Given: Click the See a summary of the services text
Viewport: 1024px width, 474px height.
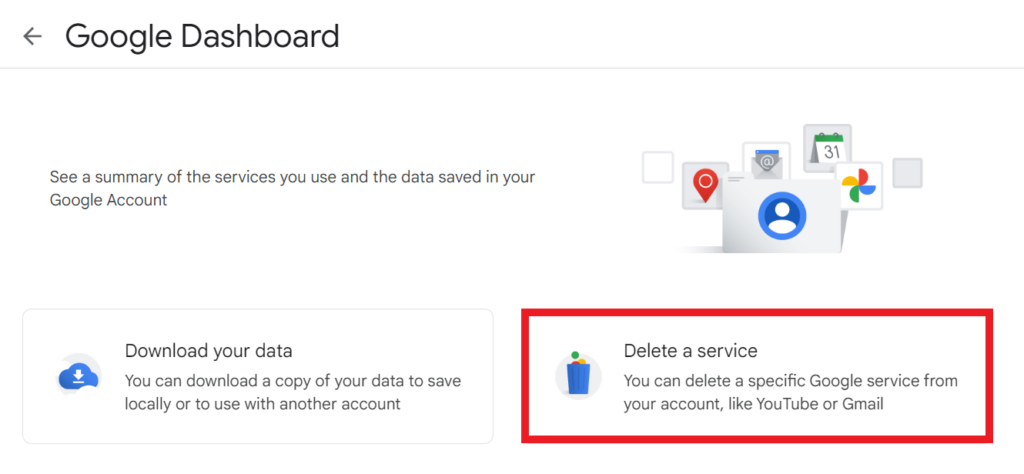Looking at the screenshot, I should pos(292,177).
